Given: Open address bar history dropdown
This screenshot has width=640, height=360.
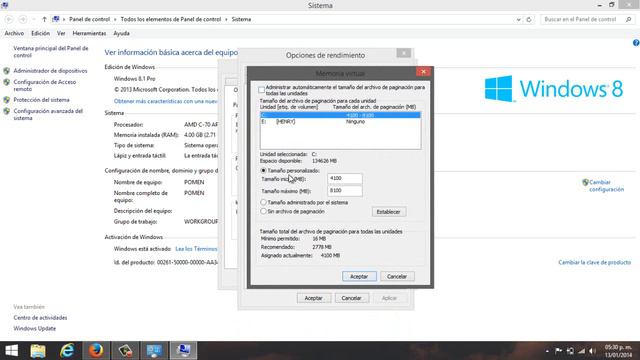Looking at the screenshot, I should pyautogui.click(x=518, y=19).
